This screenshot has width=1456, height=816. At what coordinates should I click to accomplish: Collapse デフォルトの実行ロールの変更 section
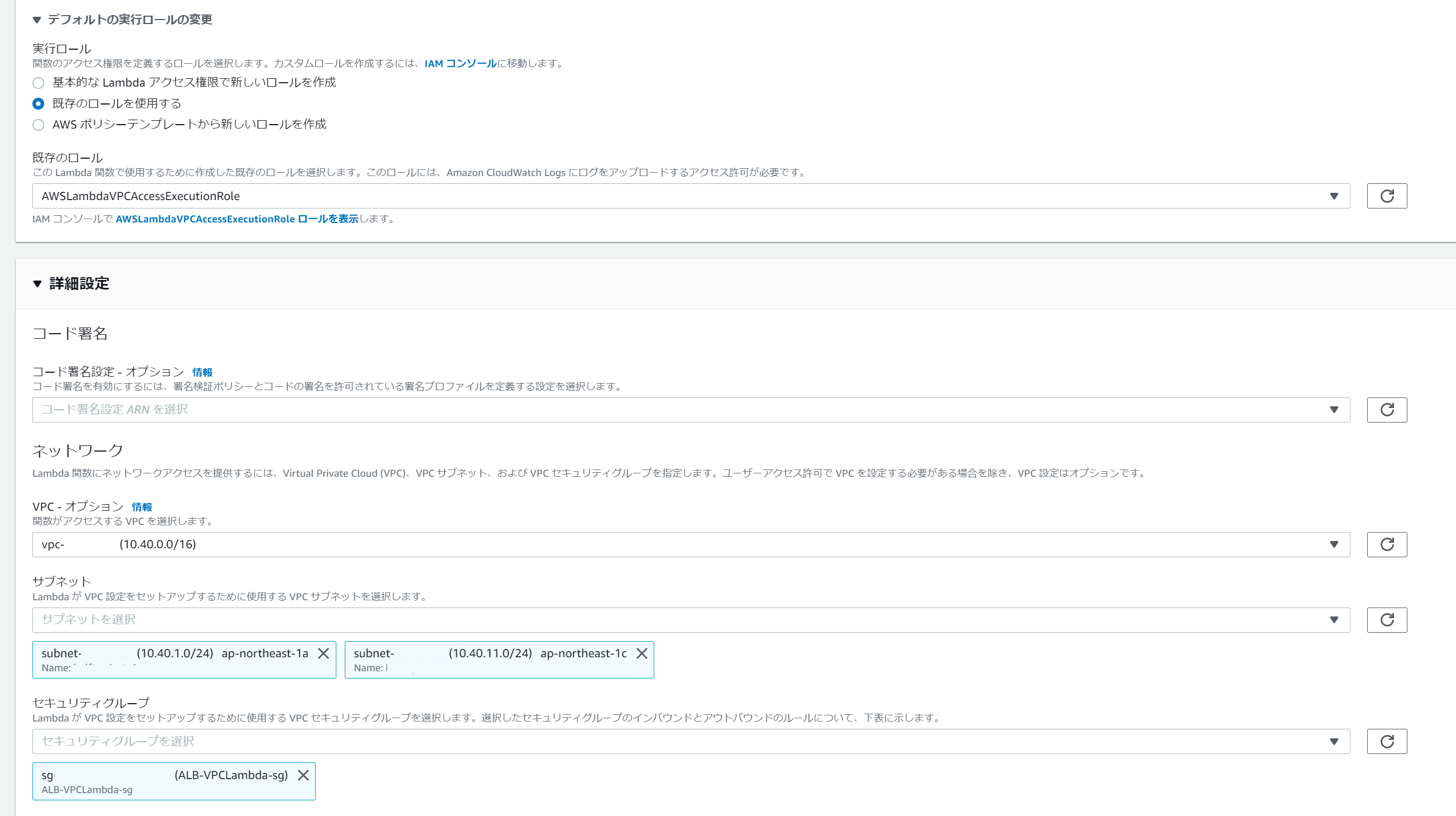(36, 18)
